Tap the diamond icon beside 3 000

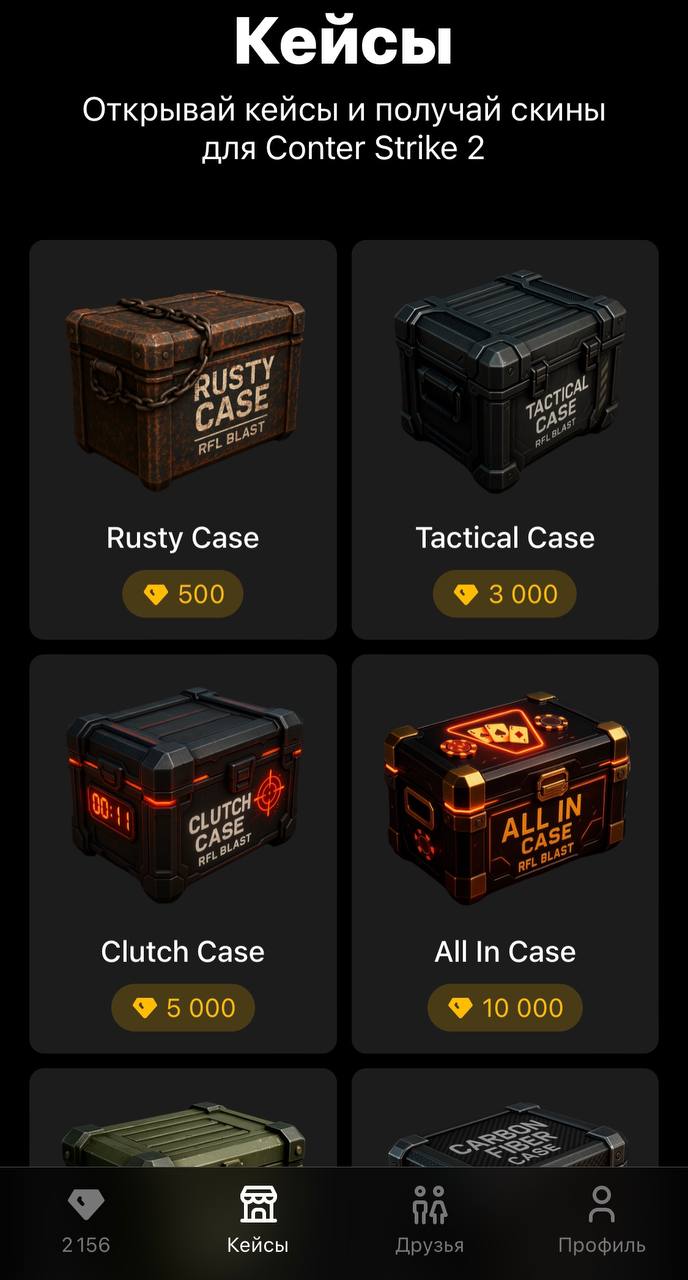pos(466,595)
